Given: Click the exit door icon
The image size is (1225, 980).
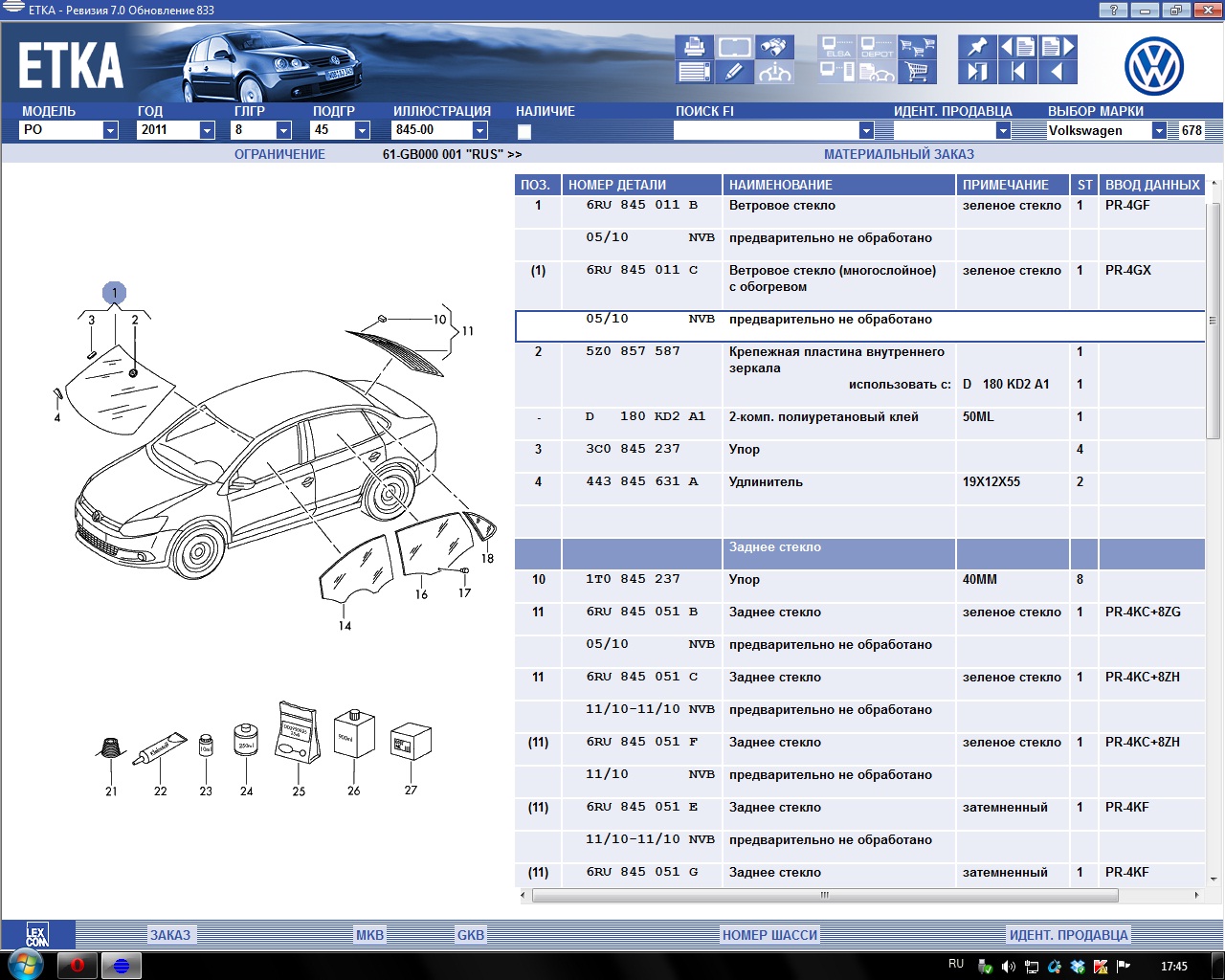Looking at the screenshot, I should click(x=977, y=72).
